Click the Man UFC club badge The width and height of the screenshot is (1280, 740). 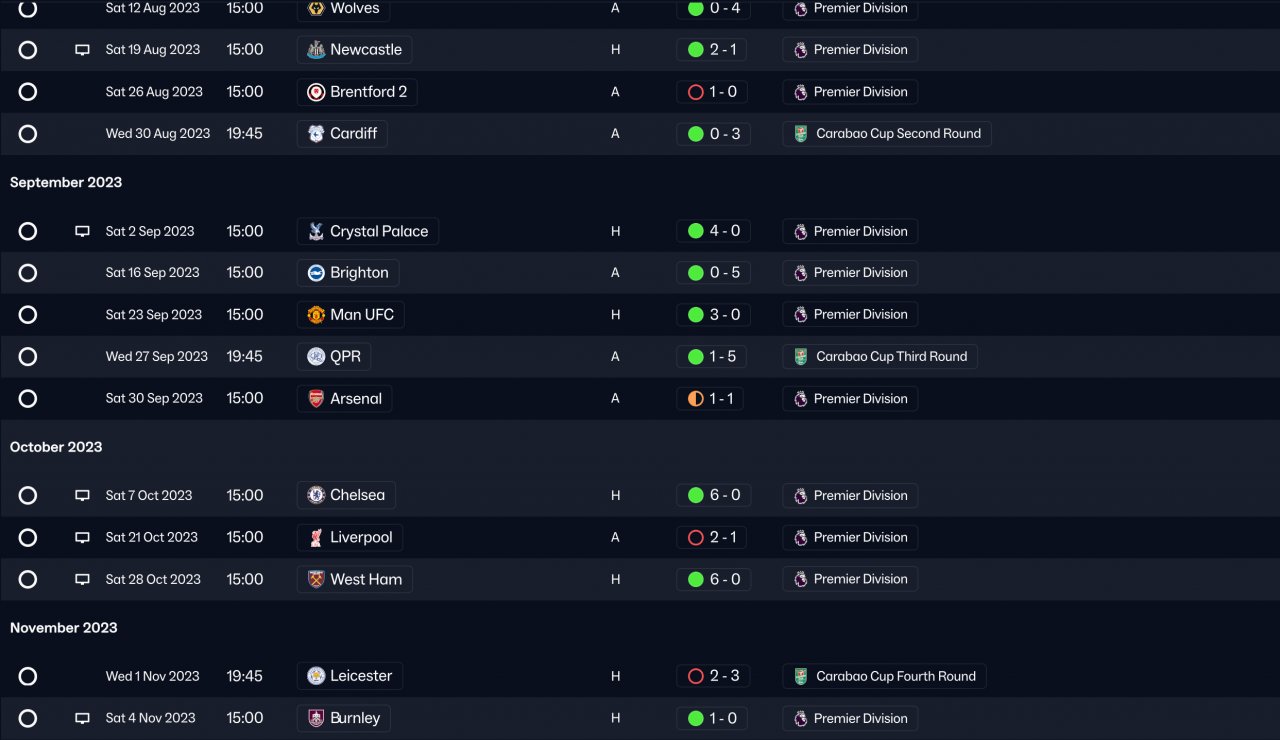click(315, 315)
